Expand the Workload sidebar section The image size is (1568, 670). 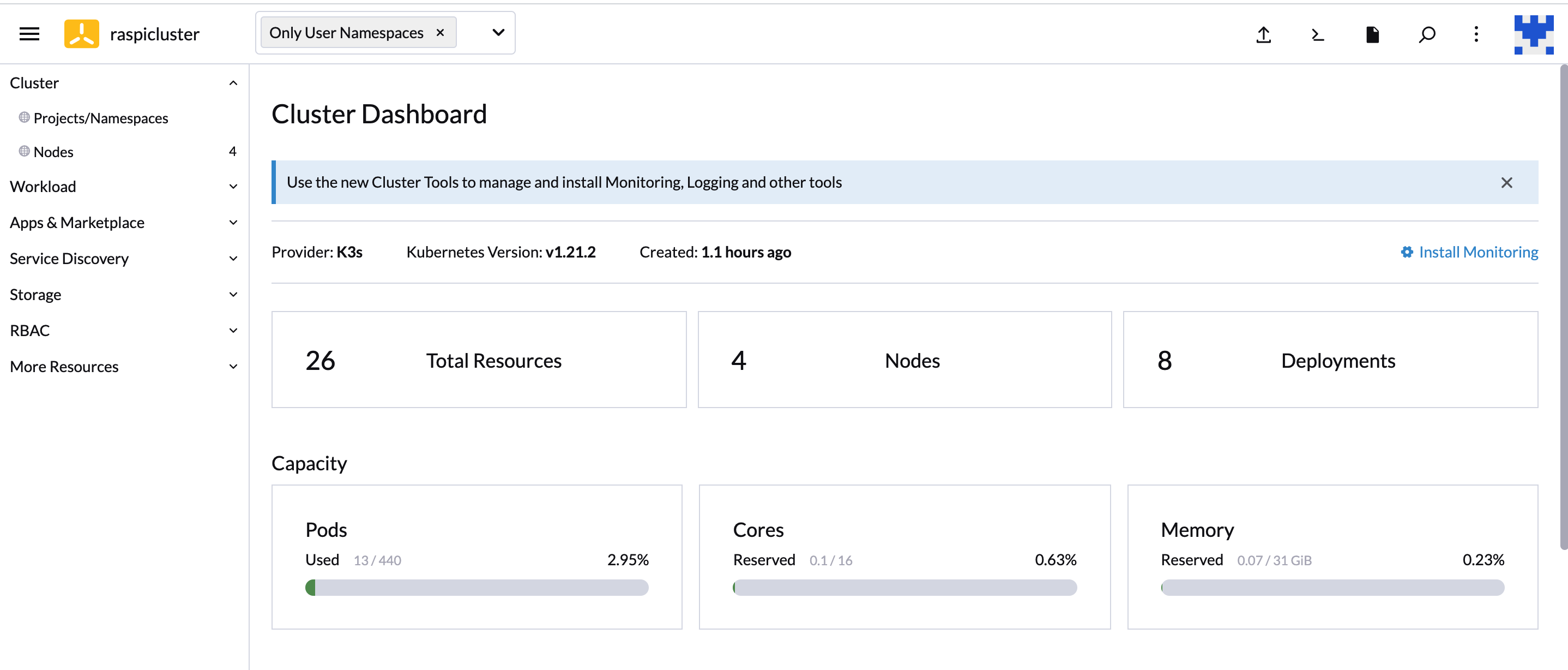tap(233, 187)
